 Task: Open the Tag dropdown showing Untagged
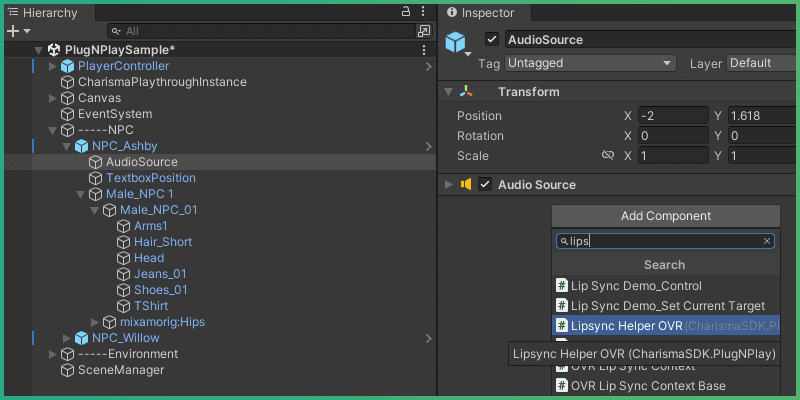coord(590,63)
